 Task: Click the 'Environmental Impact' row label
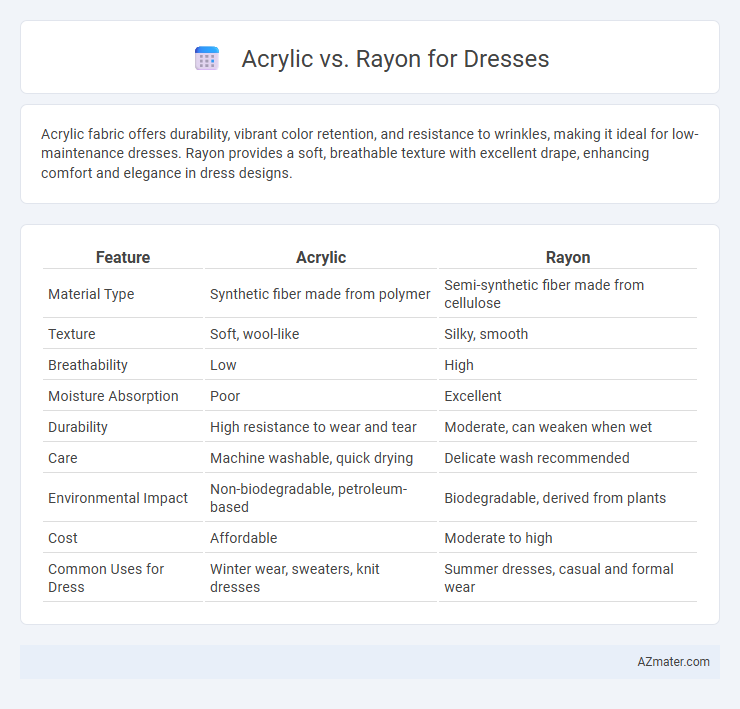pos(118,498)
